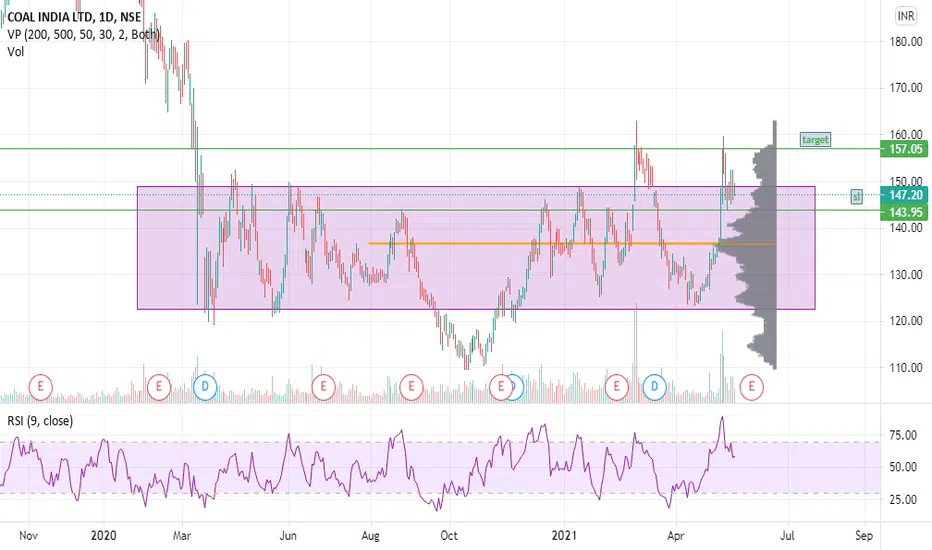Click the 50.00 RSI axis label
The image size is (932, 550).
pos(902,467)
